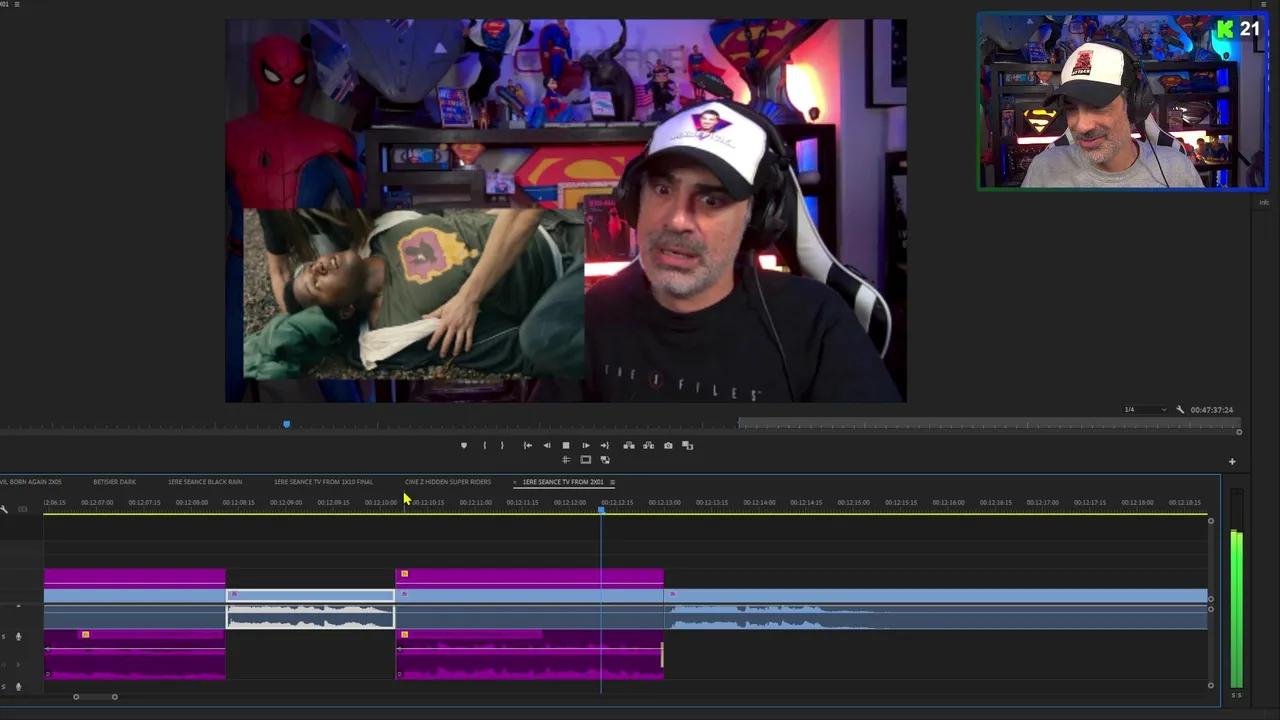Open timeline display settings with the wrench icon
This screenshot has height=720, width=1280.
(x=4, y=508)
